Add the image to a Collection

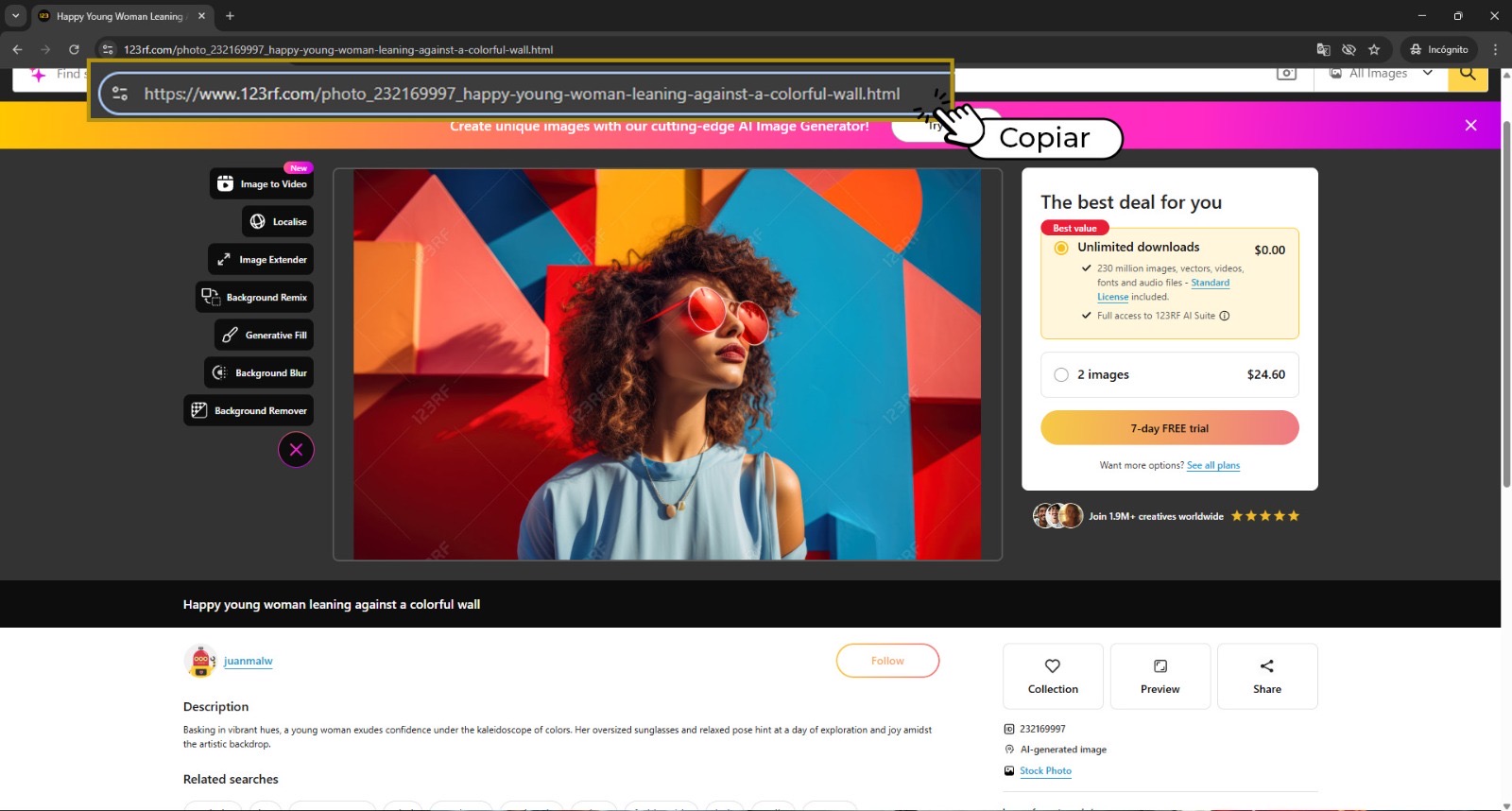click(1053, 677)
